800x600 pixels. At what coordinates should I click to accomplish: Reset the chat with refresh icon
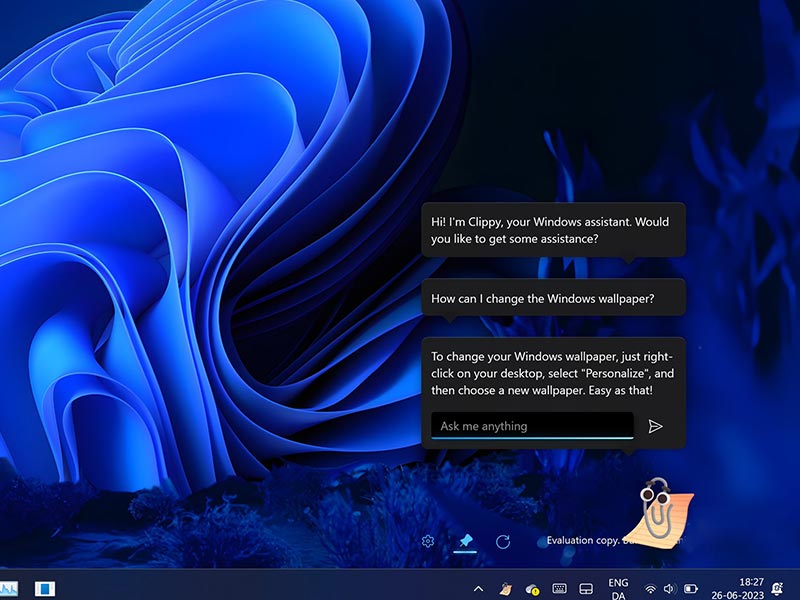pos(503,541)
